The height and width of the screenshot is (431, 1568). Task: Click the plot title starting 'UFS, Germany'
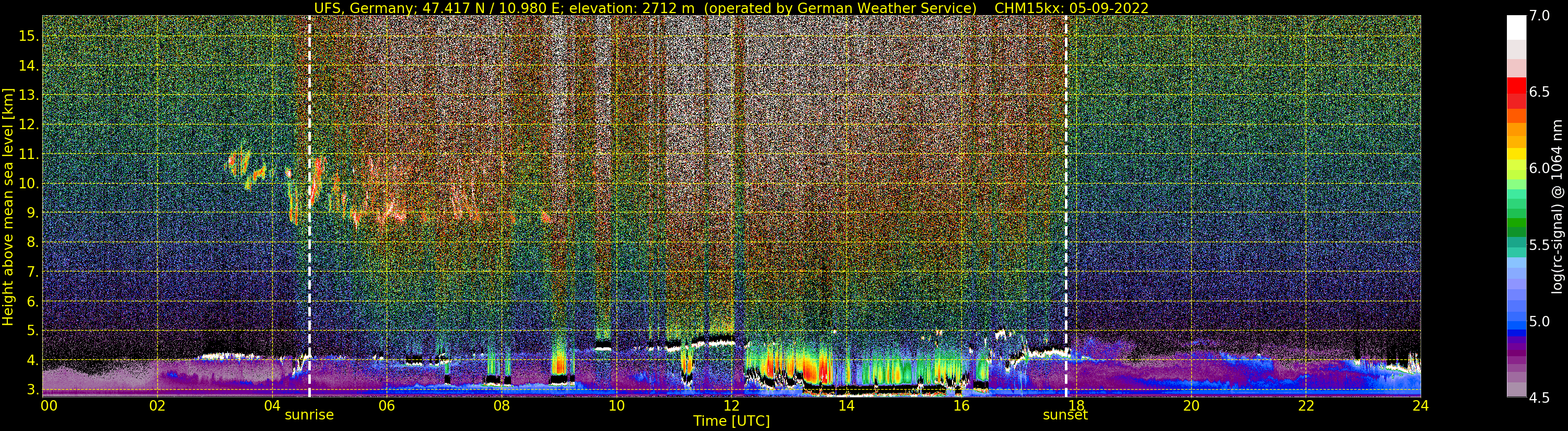click(x=731, y=8)
